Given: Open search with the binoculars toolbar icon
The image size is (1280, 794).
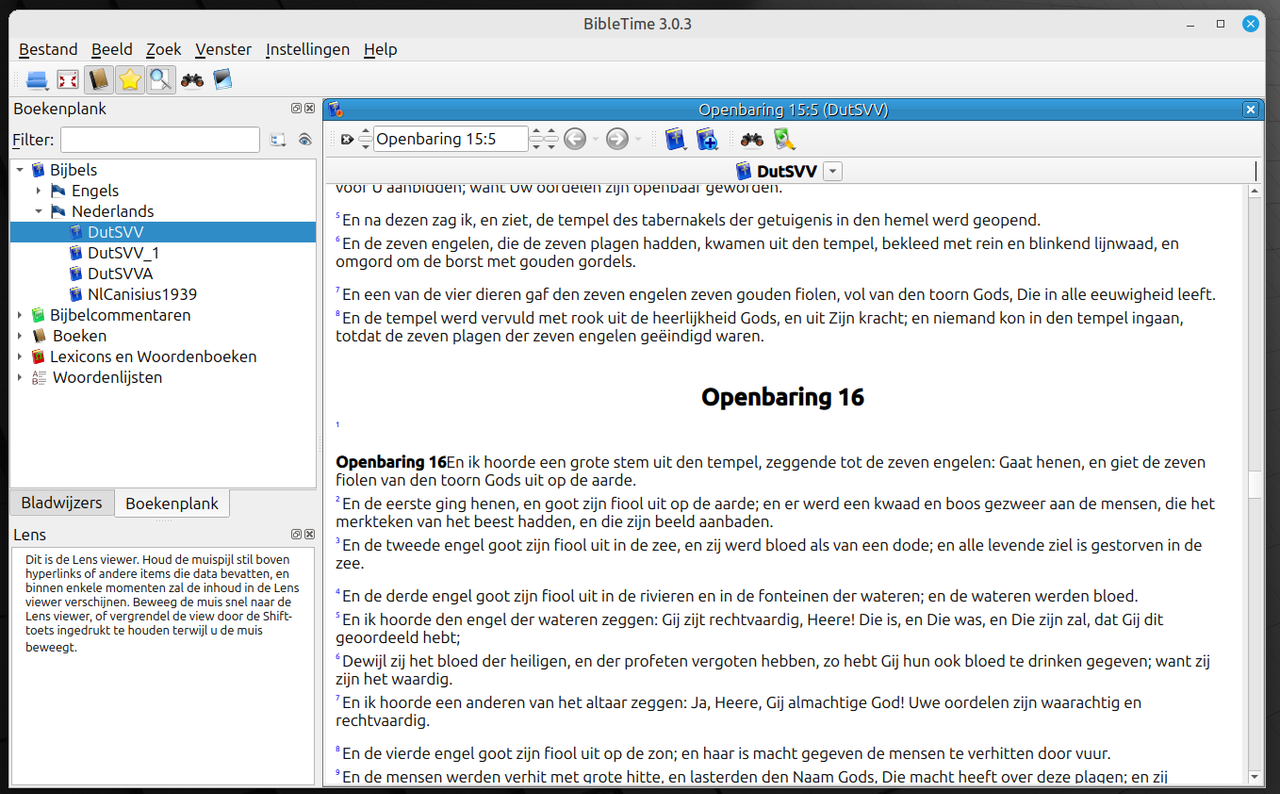Looking at the screenshot, I should pyautogui.click(x=191, y=79).
